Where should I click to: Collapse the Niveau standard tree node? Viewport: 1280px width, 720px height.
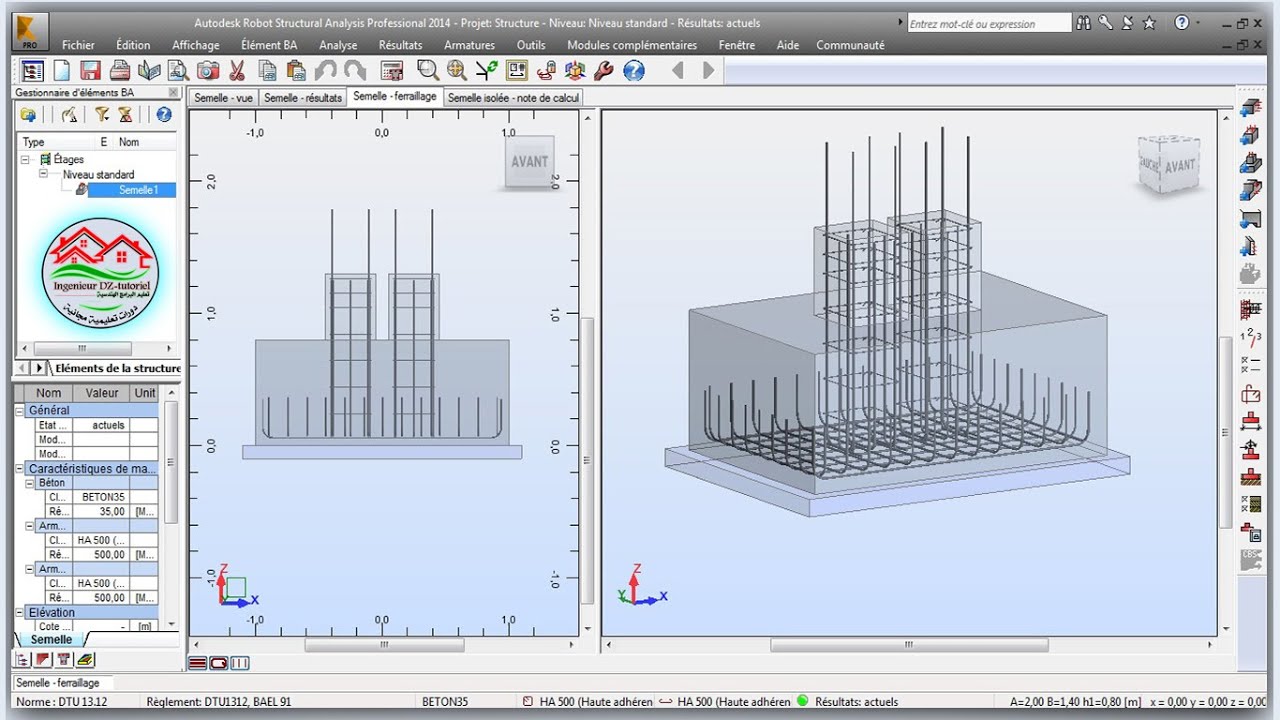coord(44,174)
